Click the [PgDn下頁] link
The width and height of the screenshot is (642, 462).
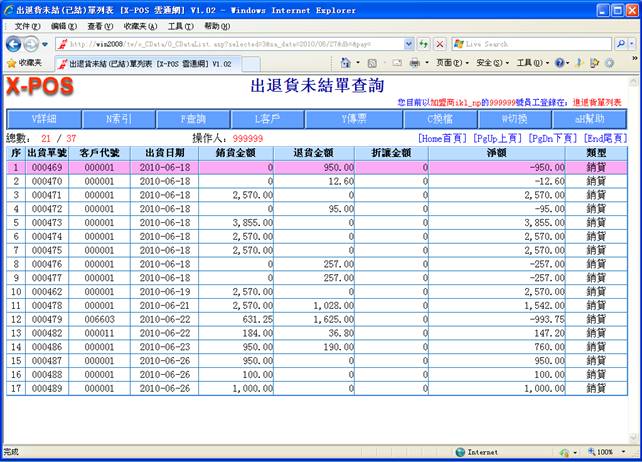click(552, 138)
